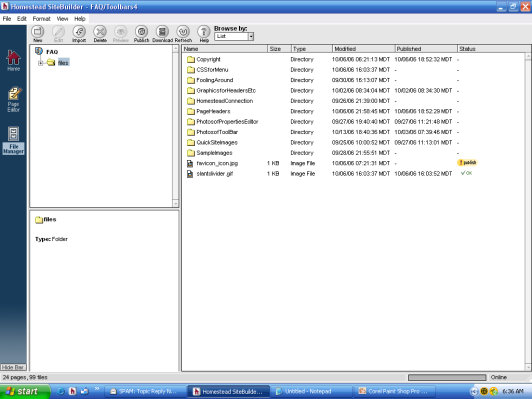Select the FAQ root tree item

[x=52, y=52]
